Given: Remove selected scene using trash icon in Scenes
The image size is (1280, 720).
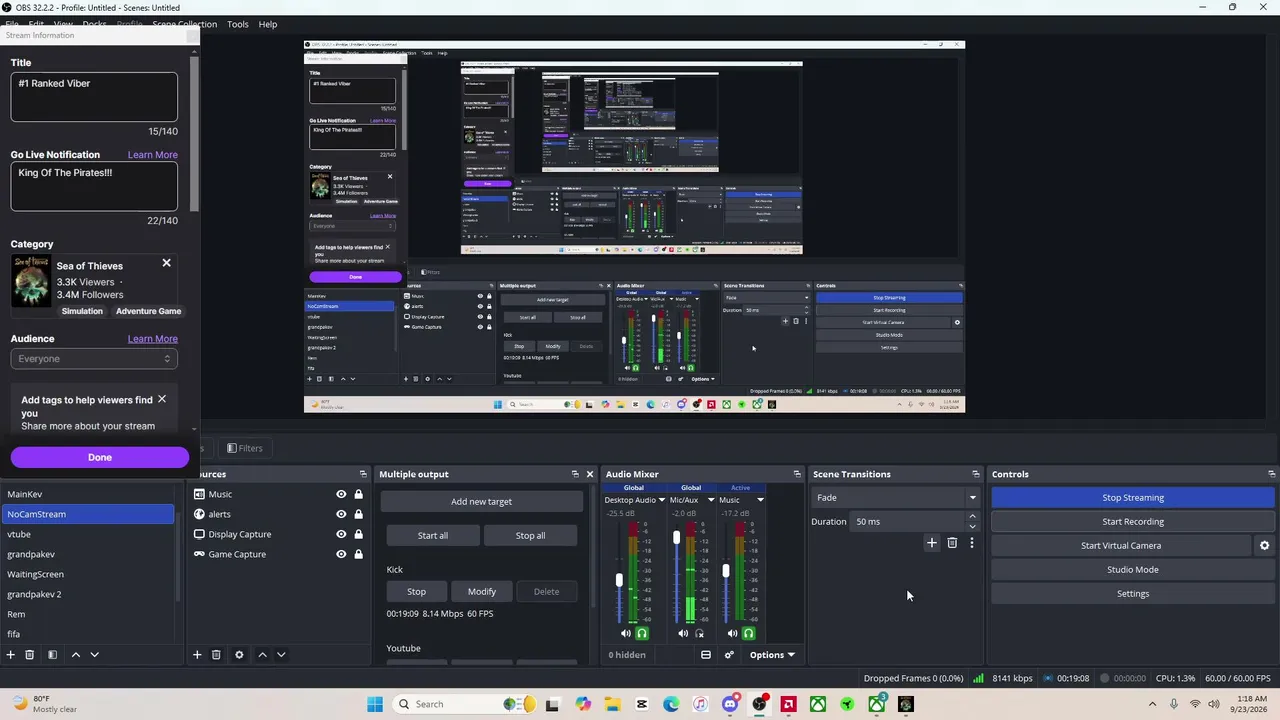Looking at the screenshot, I should [x=30, y=655].
